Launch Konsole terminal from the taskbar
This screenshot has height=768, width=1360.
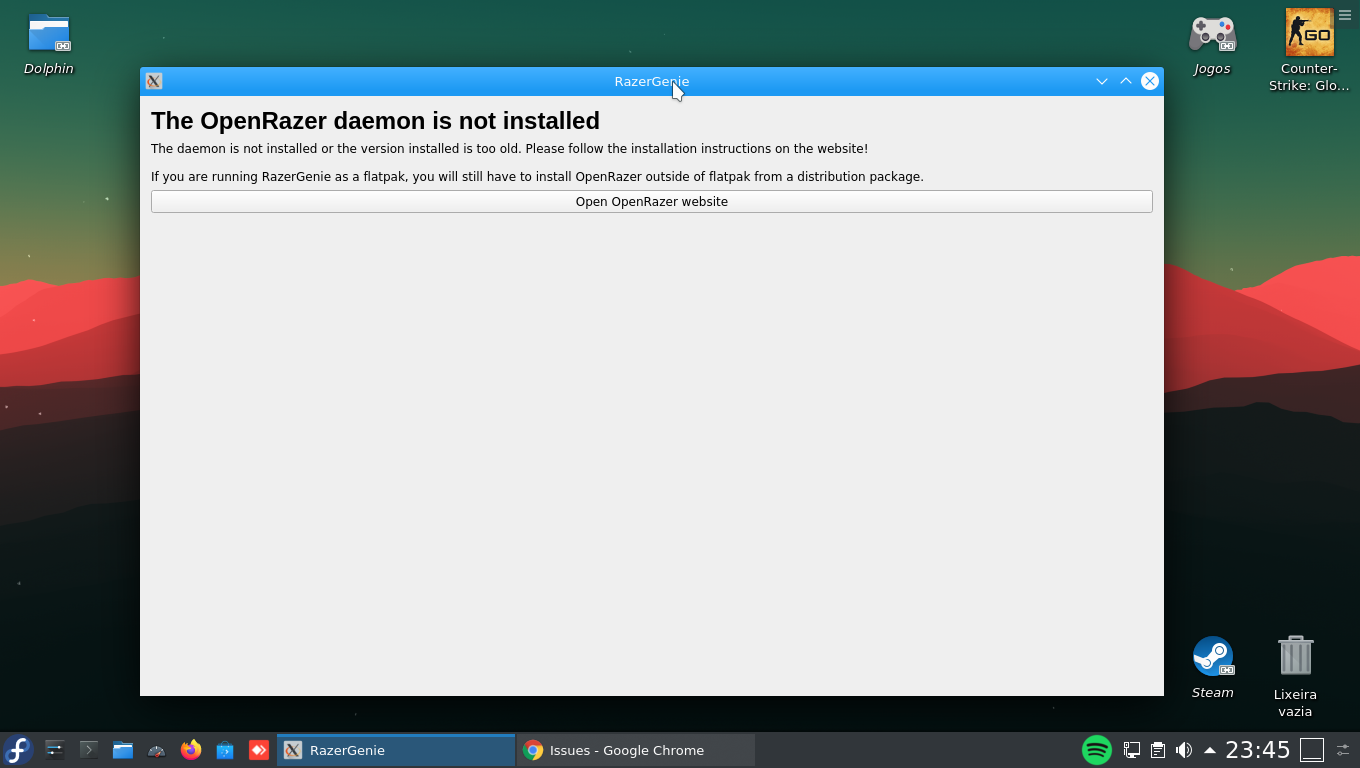tap(88, 749)
